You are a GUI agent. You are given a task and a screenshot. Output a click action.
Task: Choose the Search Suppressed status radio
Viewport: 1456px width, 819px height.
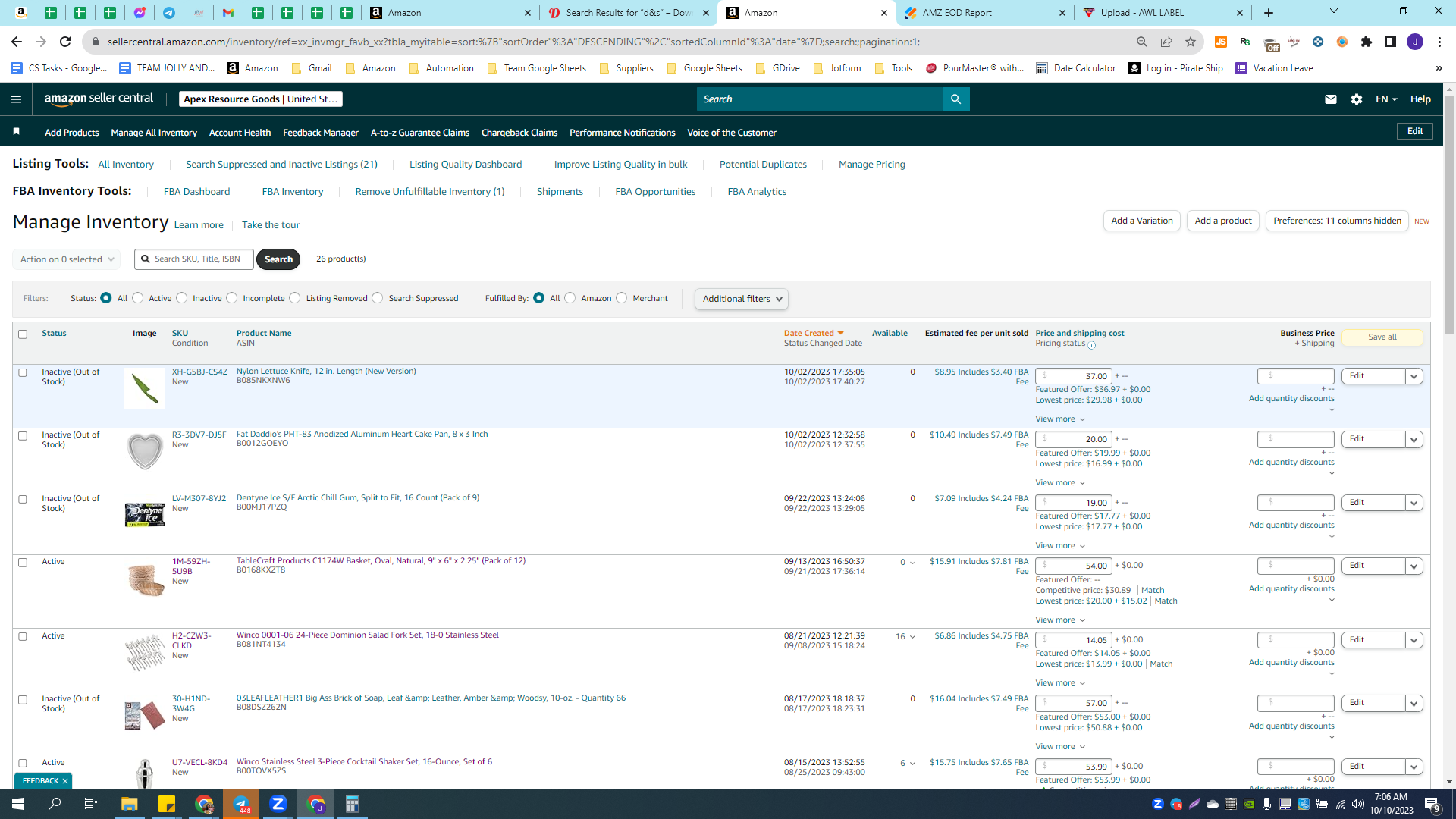pos(378,298)
